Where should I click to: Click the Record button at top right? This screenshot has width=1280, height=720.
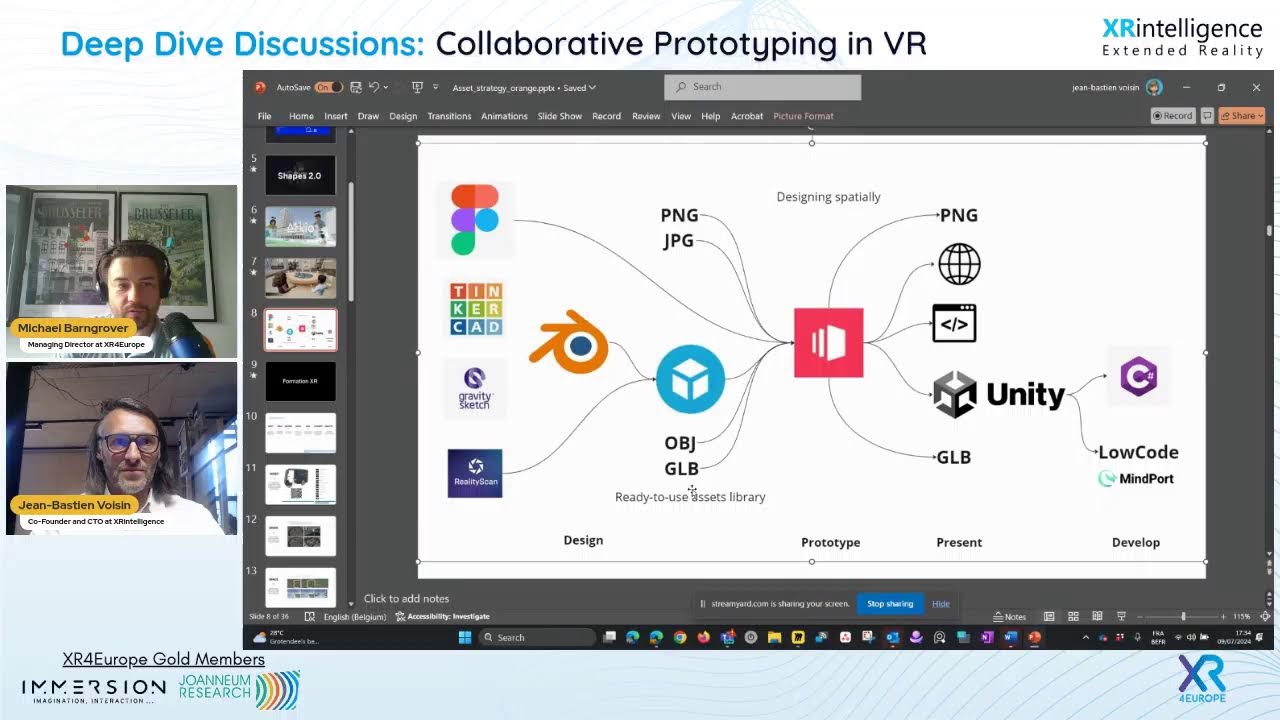[1173, 116]
